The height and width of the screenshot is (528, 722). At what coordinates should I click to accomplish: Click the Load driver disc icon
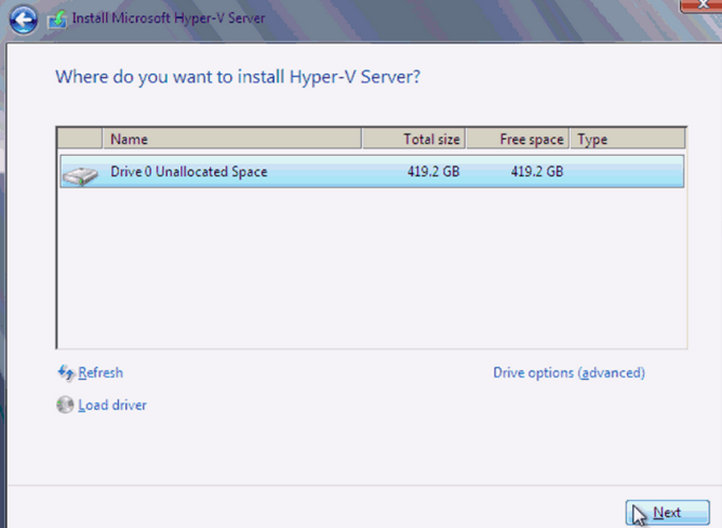65,405
